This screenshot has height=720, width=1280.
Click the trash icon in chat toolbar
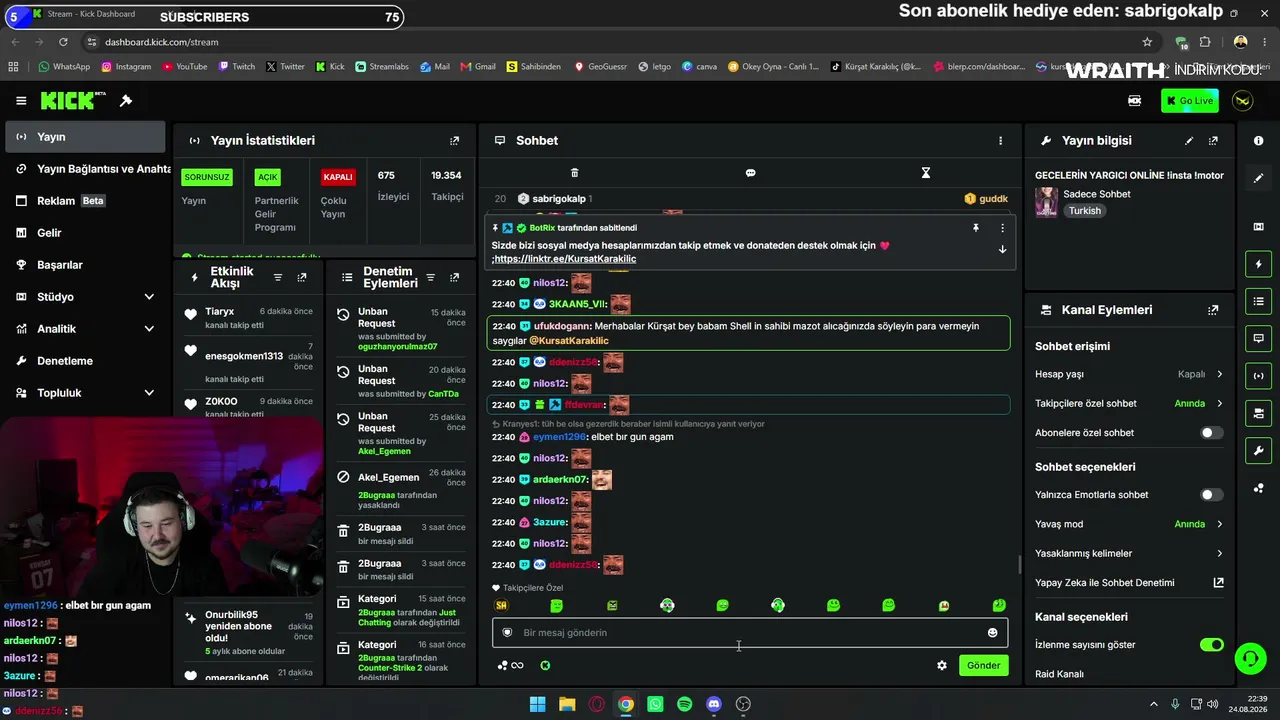(x=574, y=173)
